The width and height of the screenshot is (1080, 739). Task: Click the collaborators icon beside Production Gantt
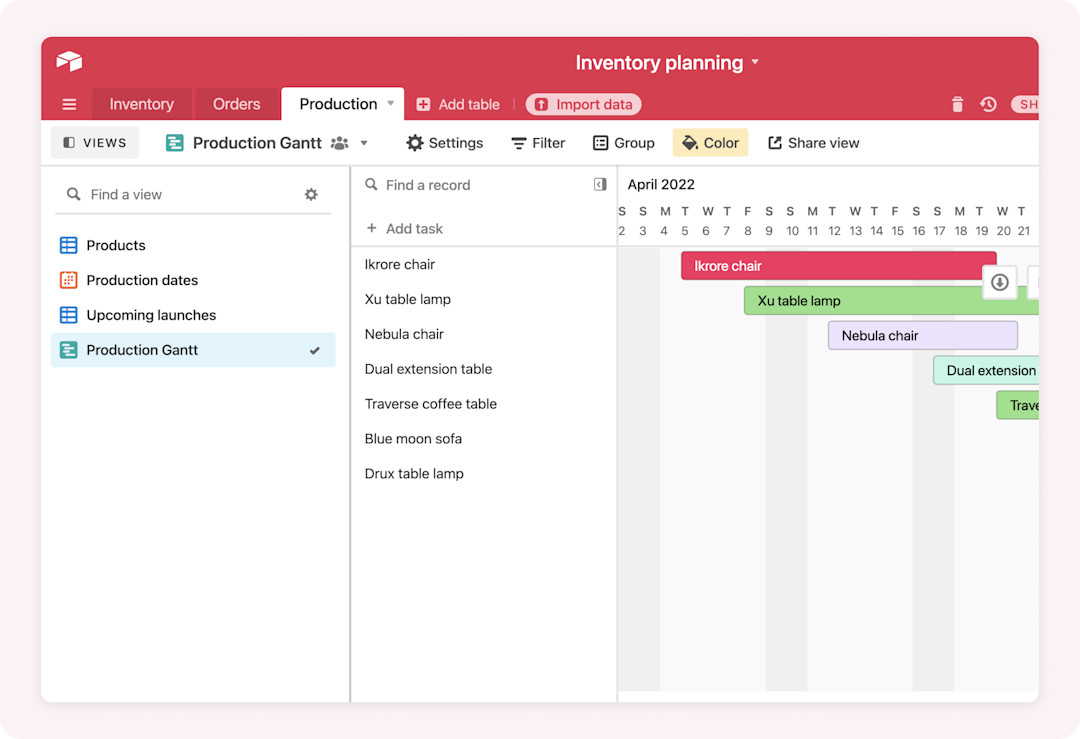pyautogui.click(x=340, y=143)
